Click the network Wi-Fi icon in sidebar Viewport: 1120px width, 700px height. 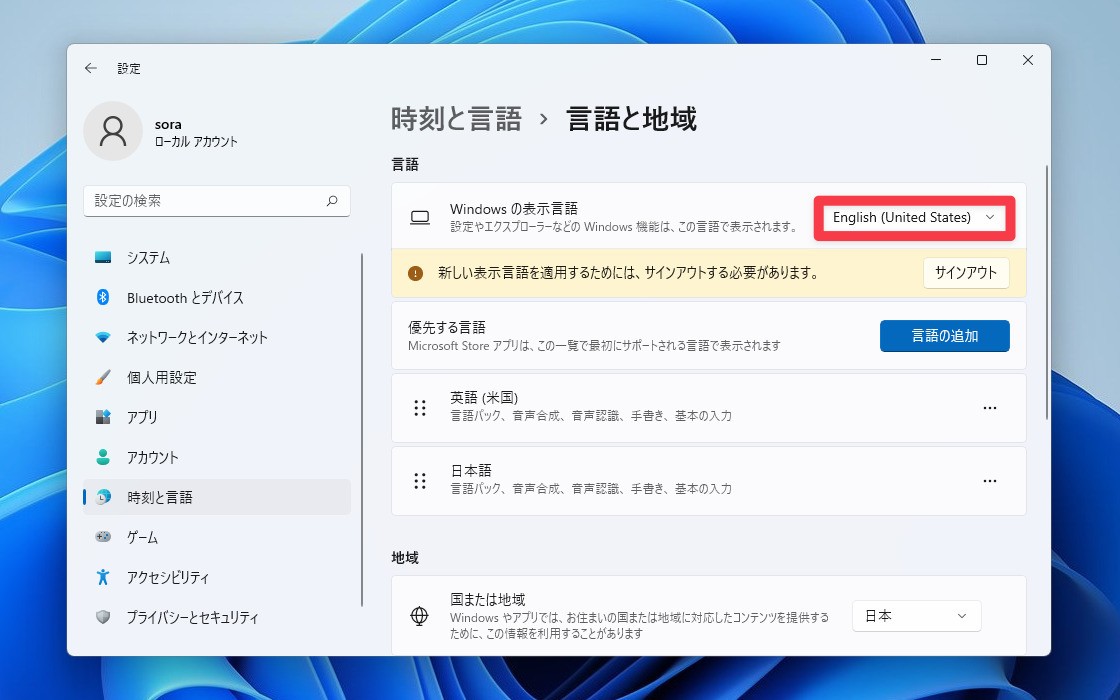[103, 337]
